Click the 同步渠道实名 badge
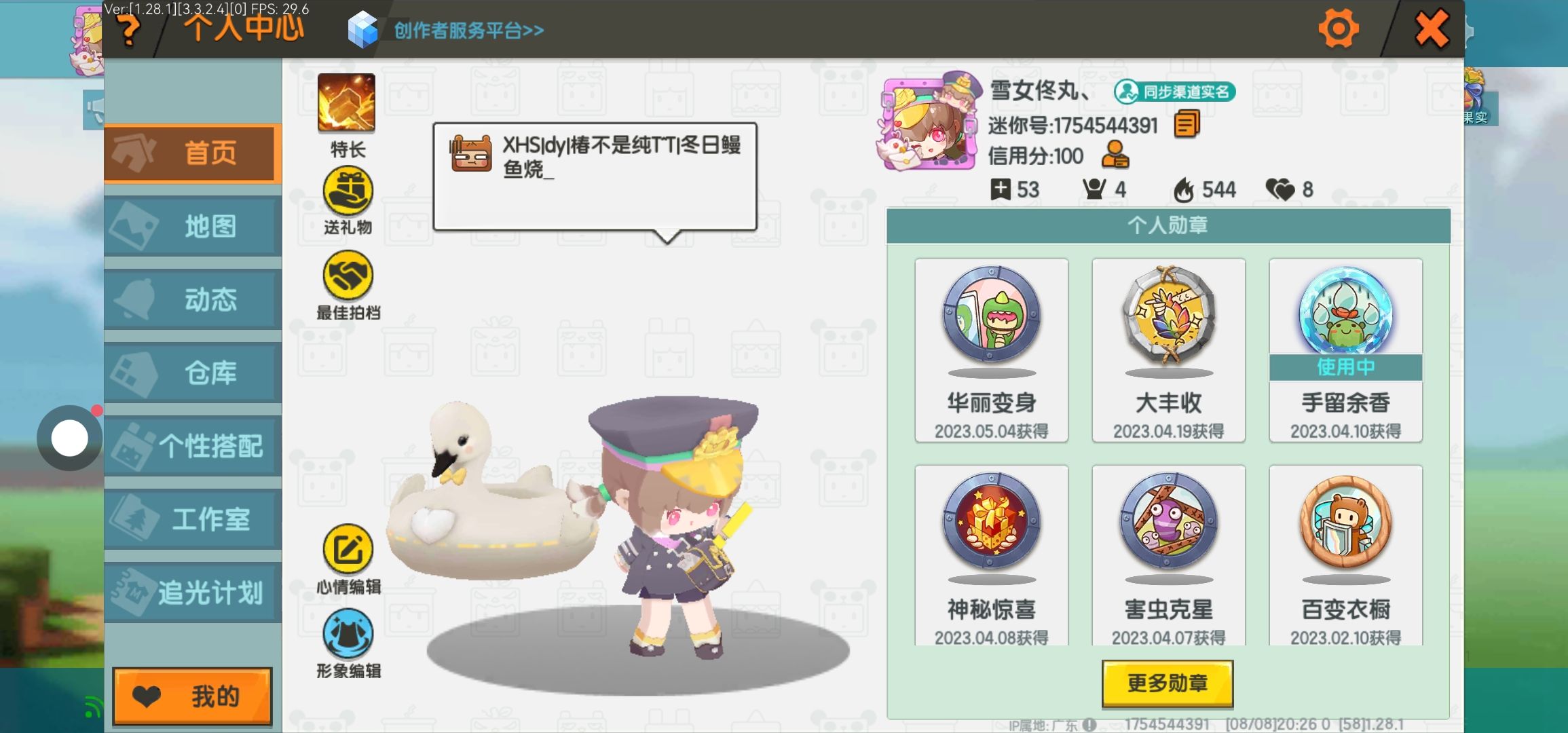Viewport: 1568px width, 733px height. pos(1174,92)
